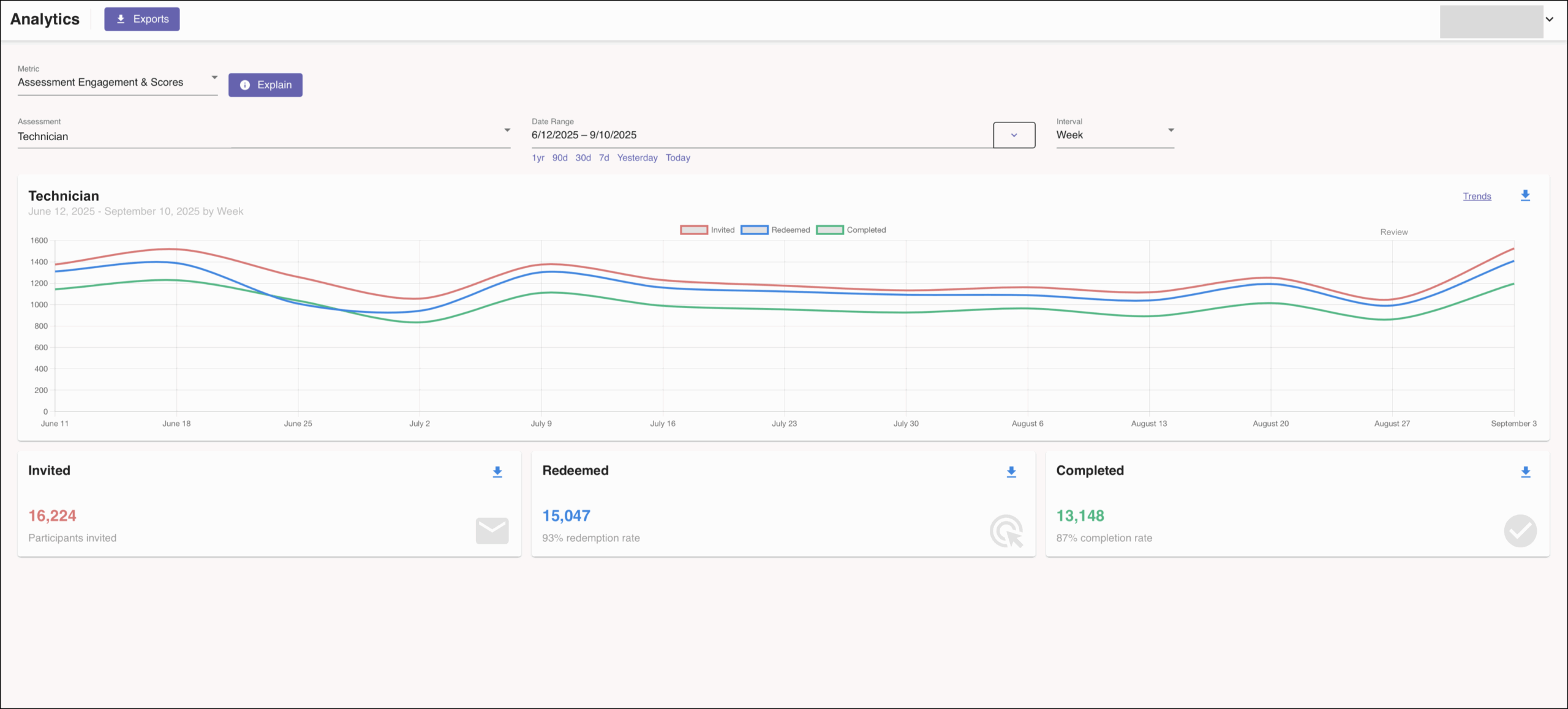The image size is (1568, 709).
Task: Click the info icon on Explain button
Action: [245, 85]
